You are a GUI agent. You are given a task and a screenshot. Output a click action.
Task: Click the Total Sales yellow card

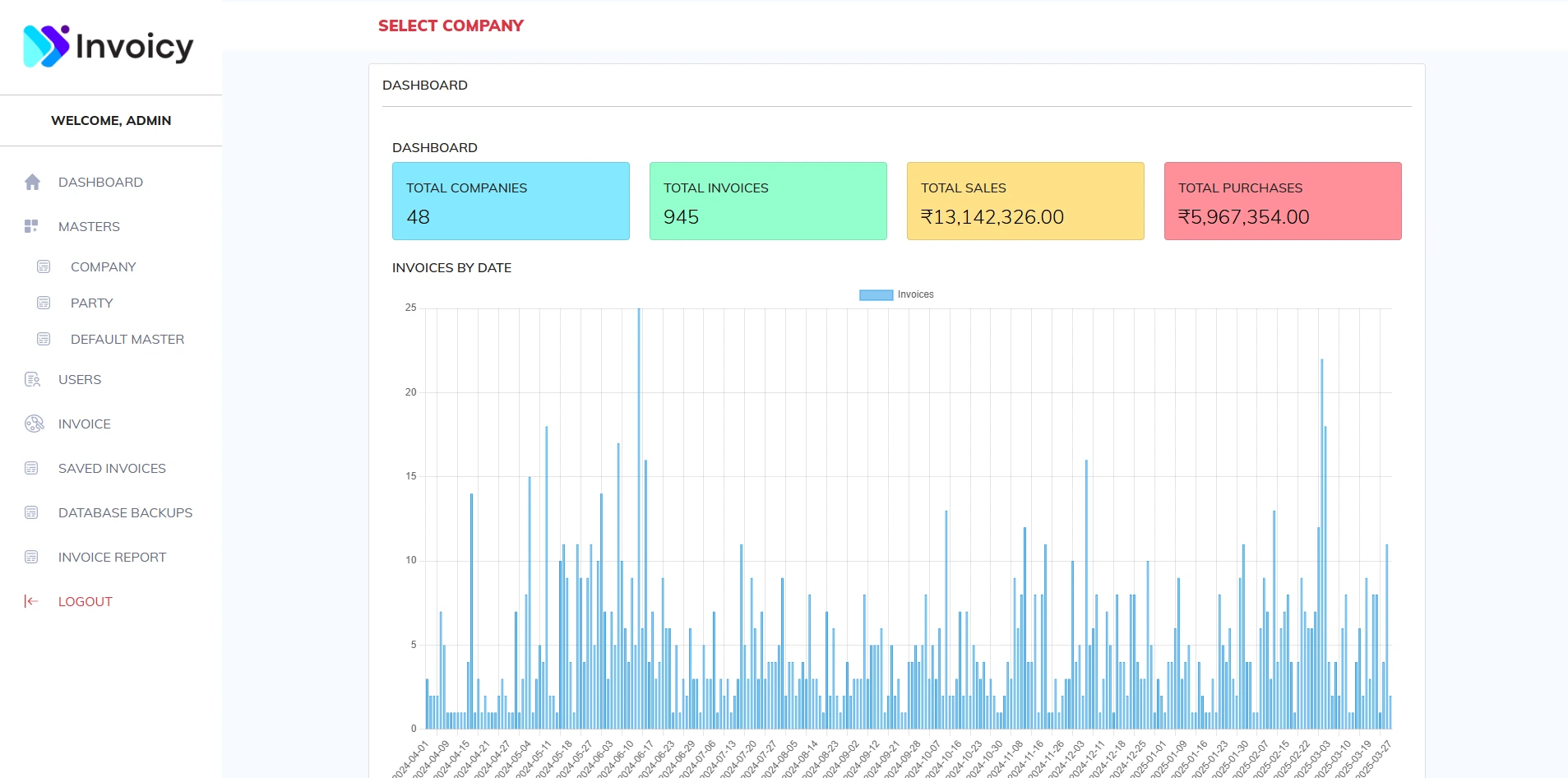coord(1025,201)
